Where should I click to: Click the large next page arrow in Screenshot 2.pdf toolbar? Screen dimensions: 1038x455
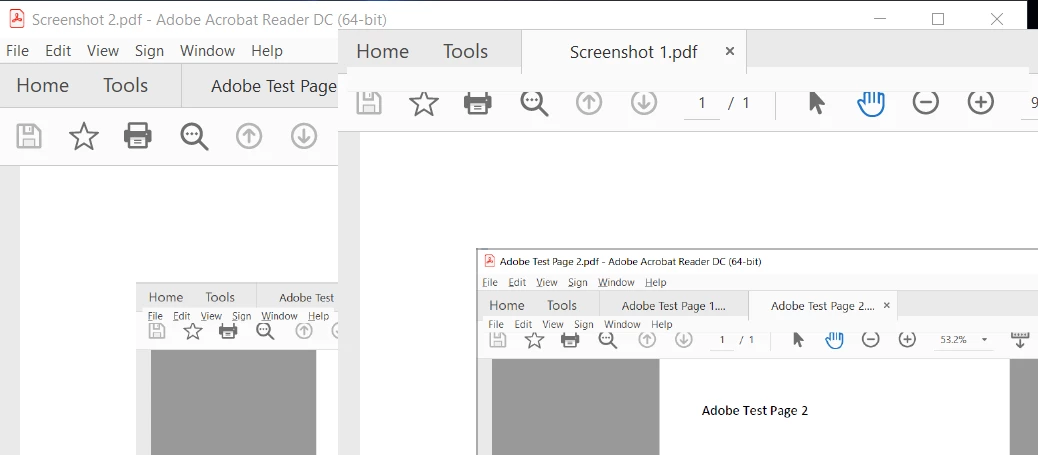(x=304, y=136)
